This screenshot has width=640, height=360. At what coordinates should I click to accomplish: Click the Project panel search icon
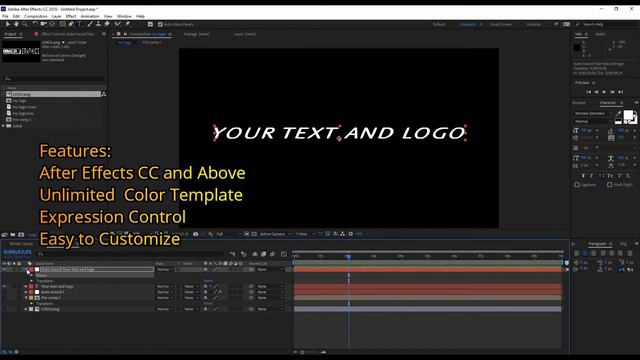tap(7, 79)
